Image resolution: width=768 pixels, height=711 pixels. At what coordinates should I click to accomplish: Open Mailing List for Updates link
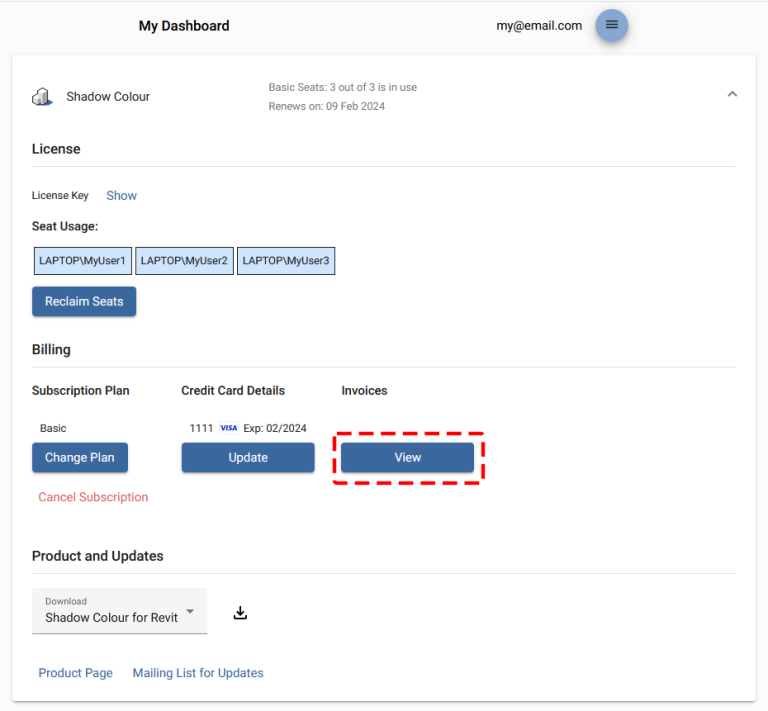tap(198, 673)
